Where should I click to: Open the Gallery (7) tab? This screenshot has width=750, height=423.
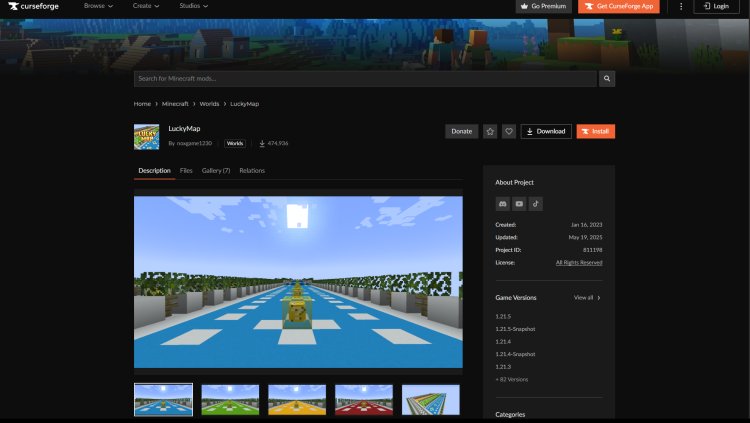216,170
